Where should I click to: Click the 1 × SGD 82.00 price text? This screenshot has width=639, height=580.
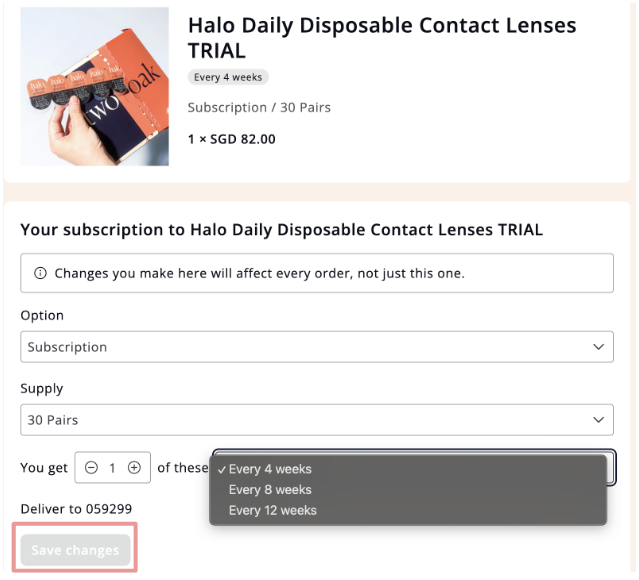pos(231,139)
